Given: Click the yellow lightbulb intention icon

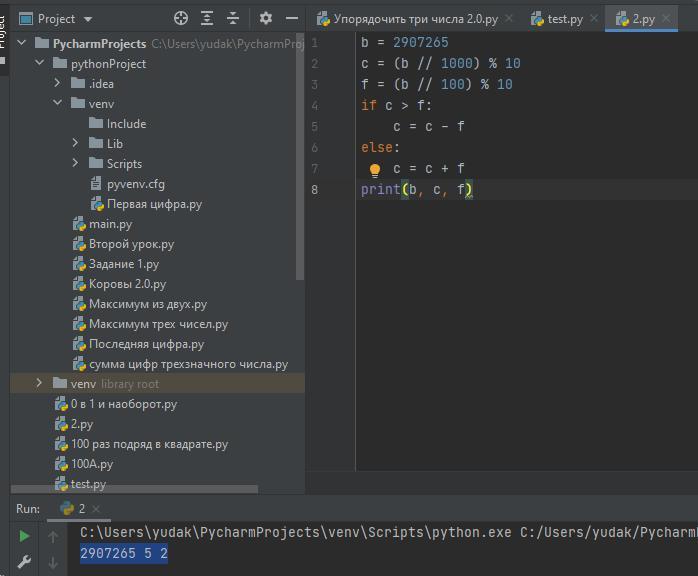Looking at the screenshot, I should pos(375,170).
